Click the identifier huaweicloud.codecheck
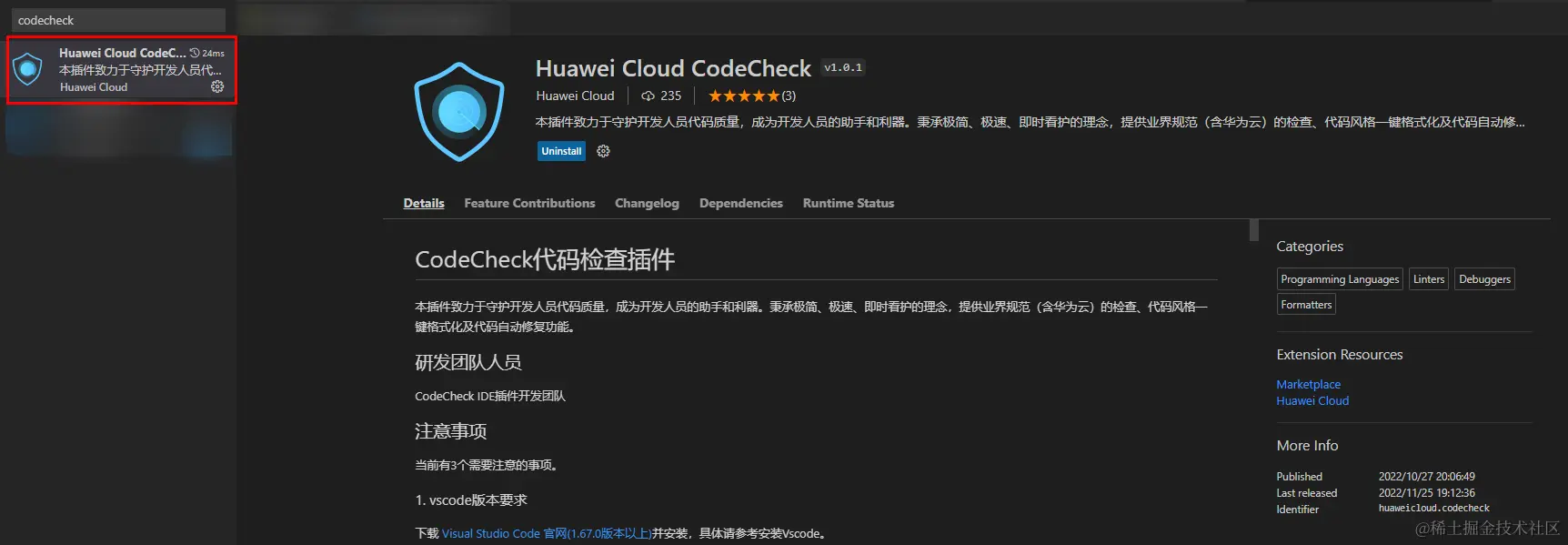Image resolution: width=1568 pixels, height=545 pixels. tap(1434, 509)
